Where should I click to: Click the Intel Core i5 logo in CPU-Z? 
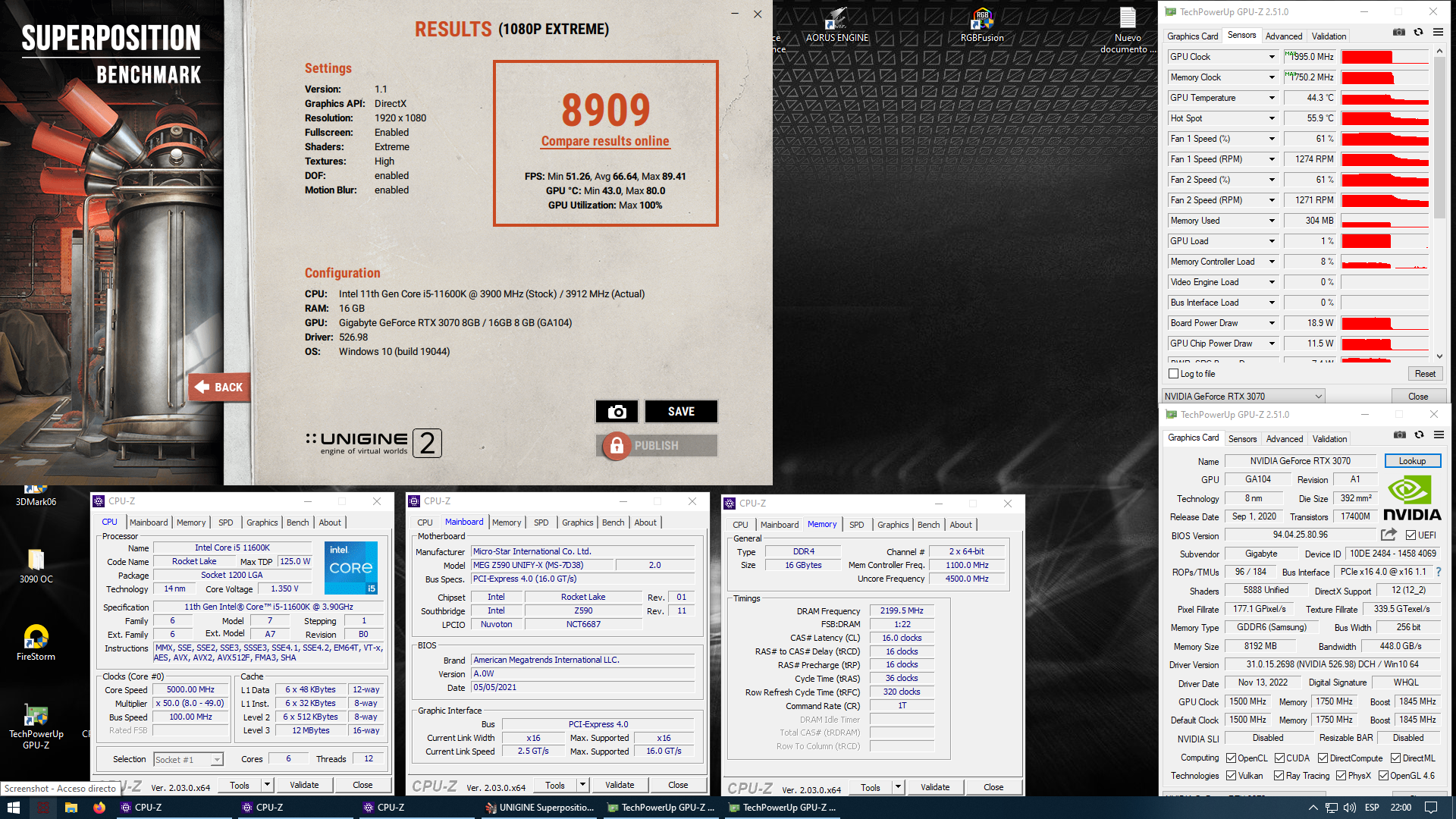tap(351, 567)
